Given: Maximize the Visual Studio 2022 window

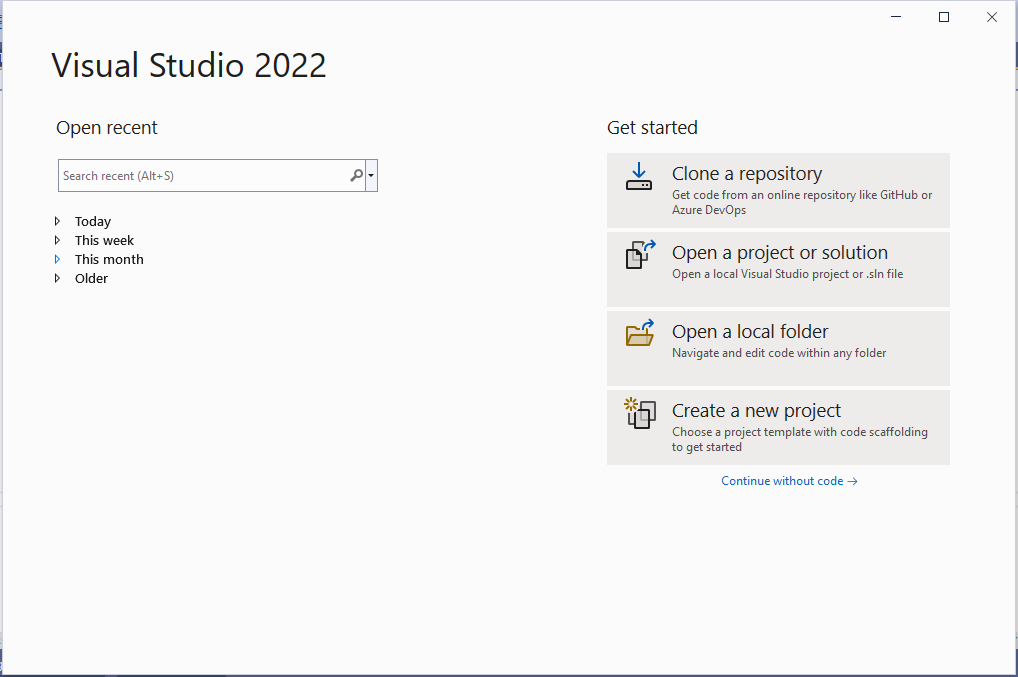Looking at the screenshot, I should [x=944, y=17].
